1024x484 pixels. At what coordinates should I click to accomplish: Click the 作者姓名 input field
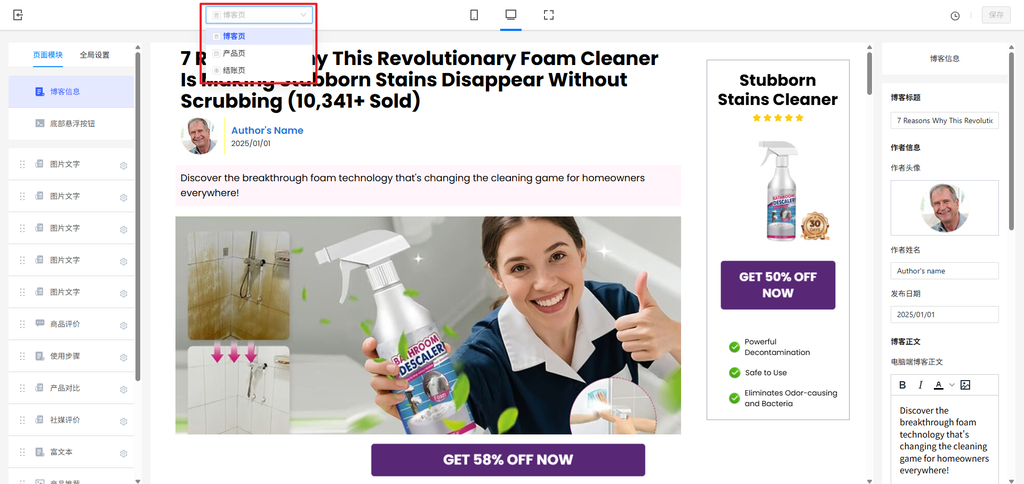point(944,270)
